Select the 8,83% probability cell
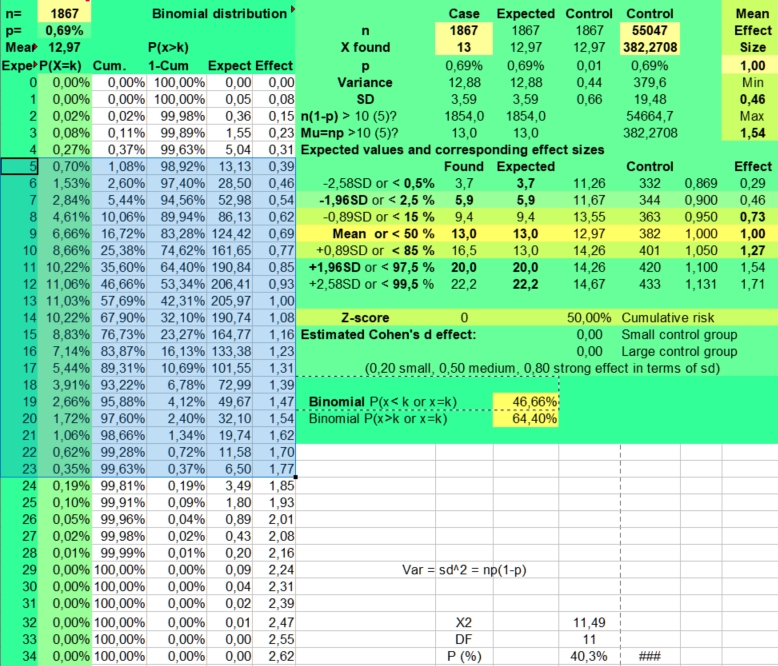Screen dimensions: 778x666 tap(65, 335)
